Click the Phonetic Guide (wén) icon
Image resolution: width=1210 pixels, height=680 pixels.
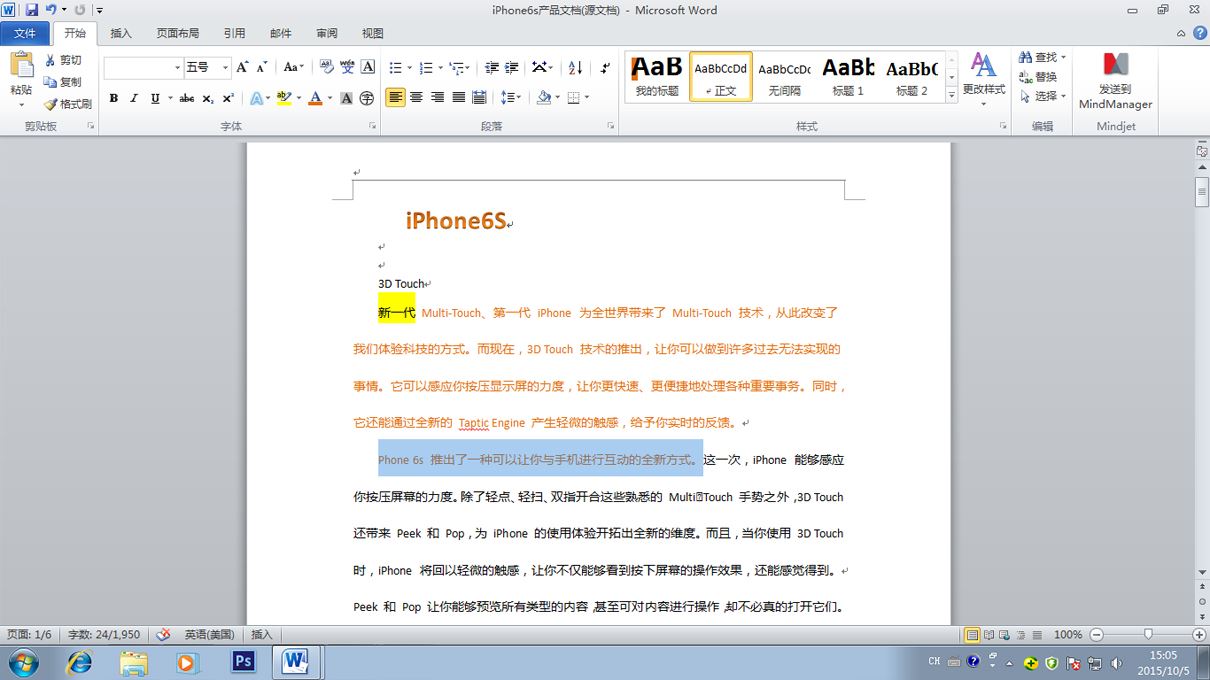pos(347,68)
